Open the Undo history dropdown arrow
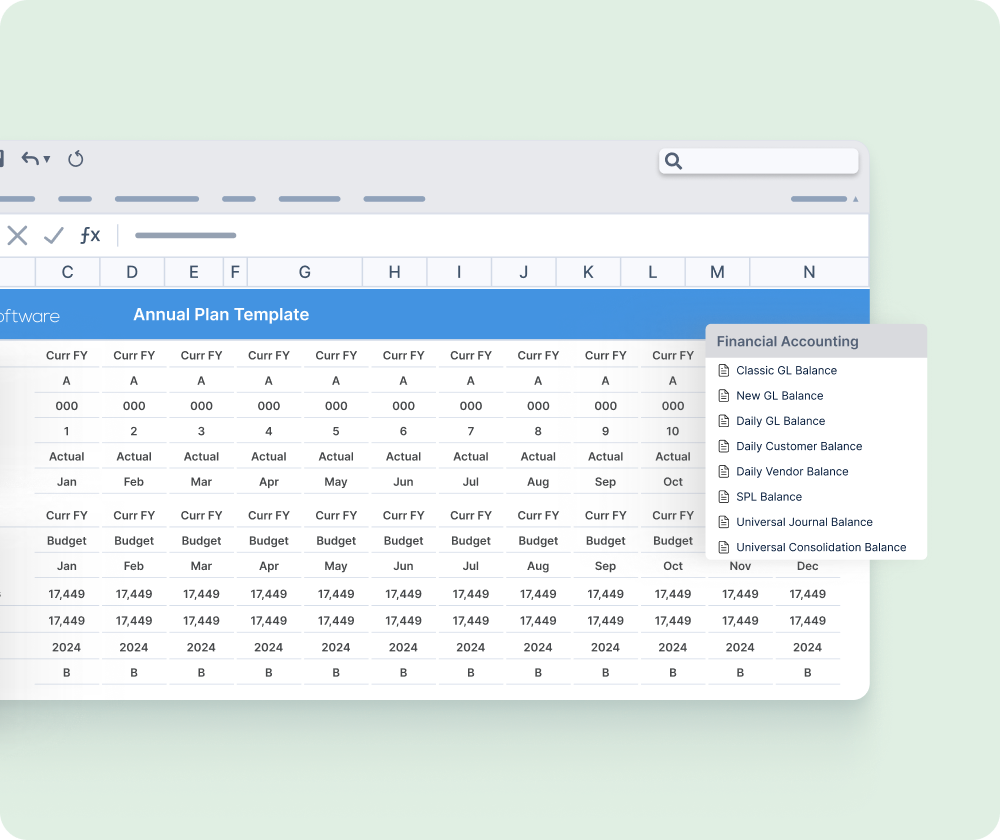Screen dimensions: 1000x840 (x=46, y=160)
